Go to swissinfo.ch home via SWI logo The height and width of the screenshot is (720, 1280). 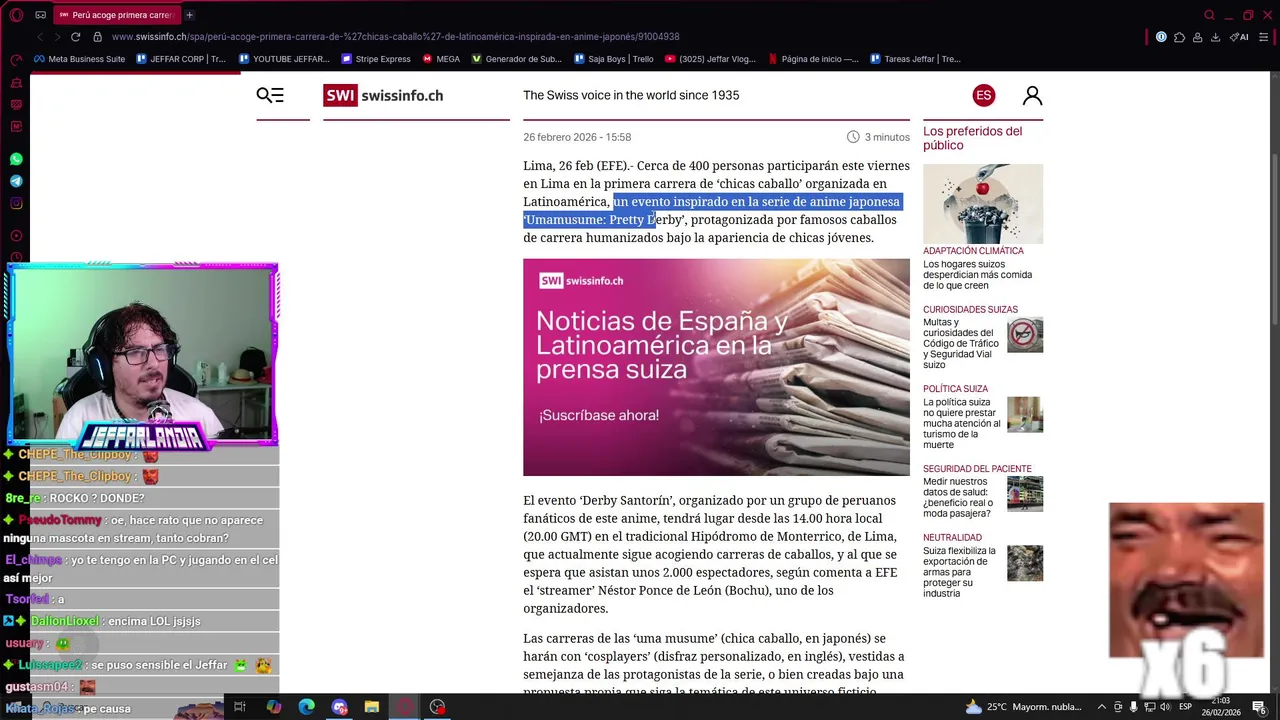[383, 95]
